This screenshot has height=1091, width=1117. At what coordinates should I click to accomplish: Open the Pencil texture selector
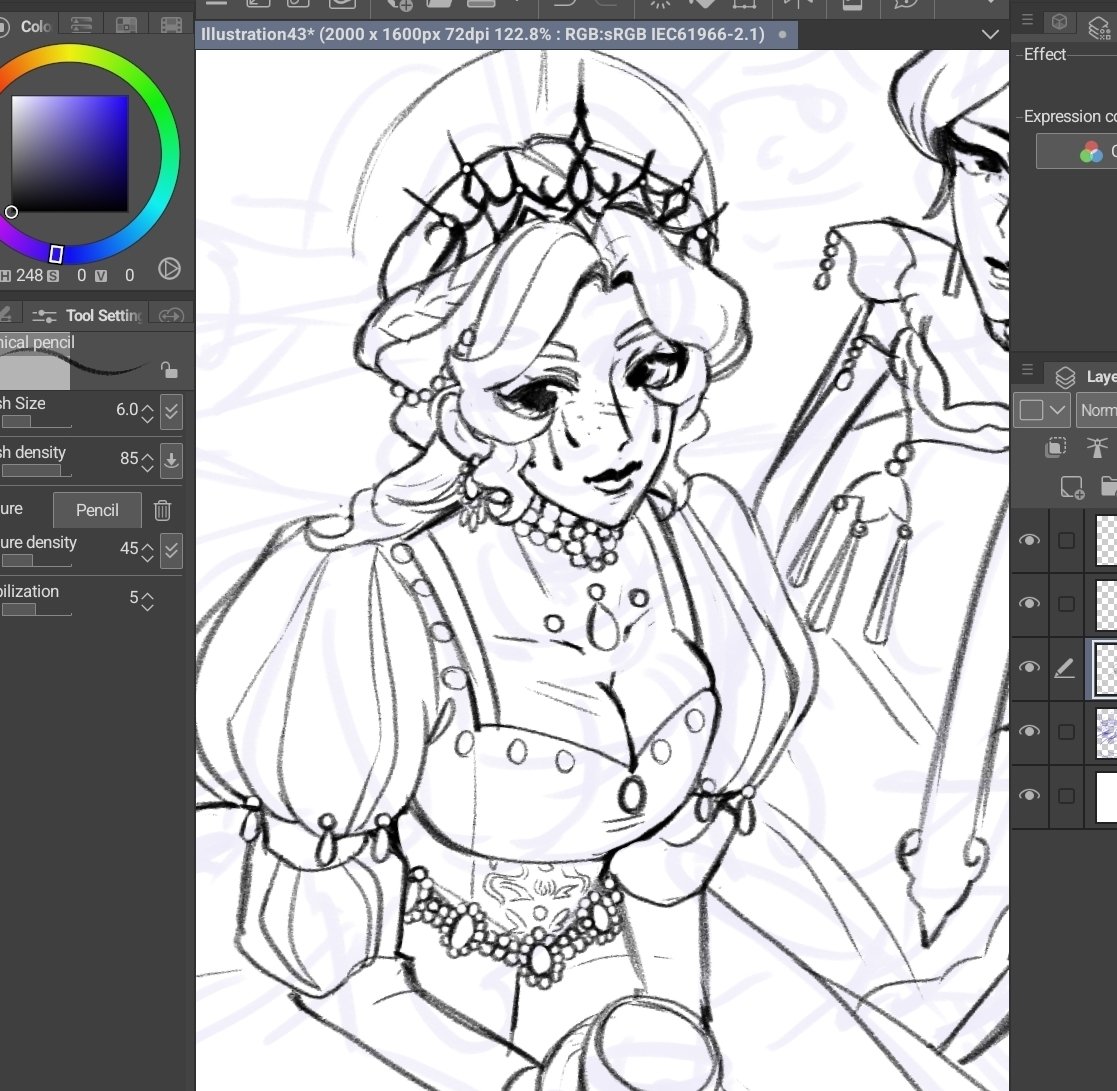tap(97, 510)
